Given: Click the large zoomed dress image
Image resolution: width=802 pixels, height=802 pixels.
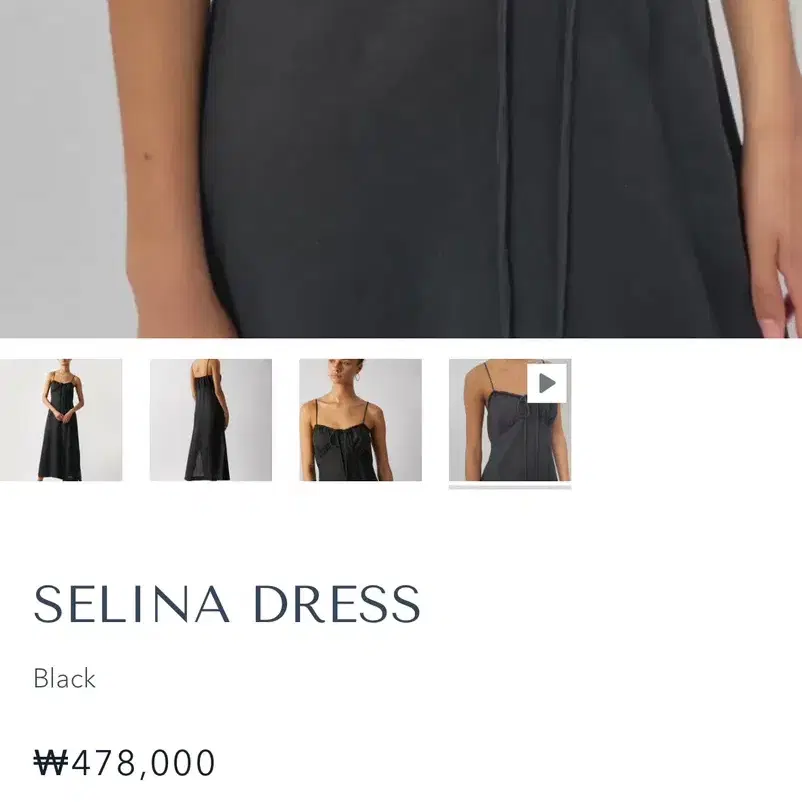Looking at the screenshot, I should click(401, 169).
